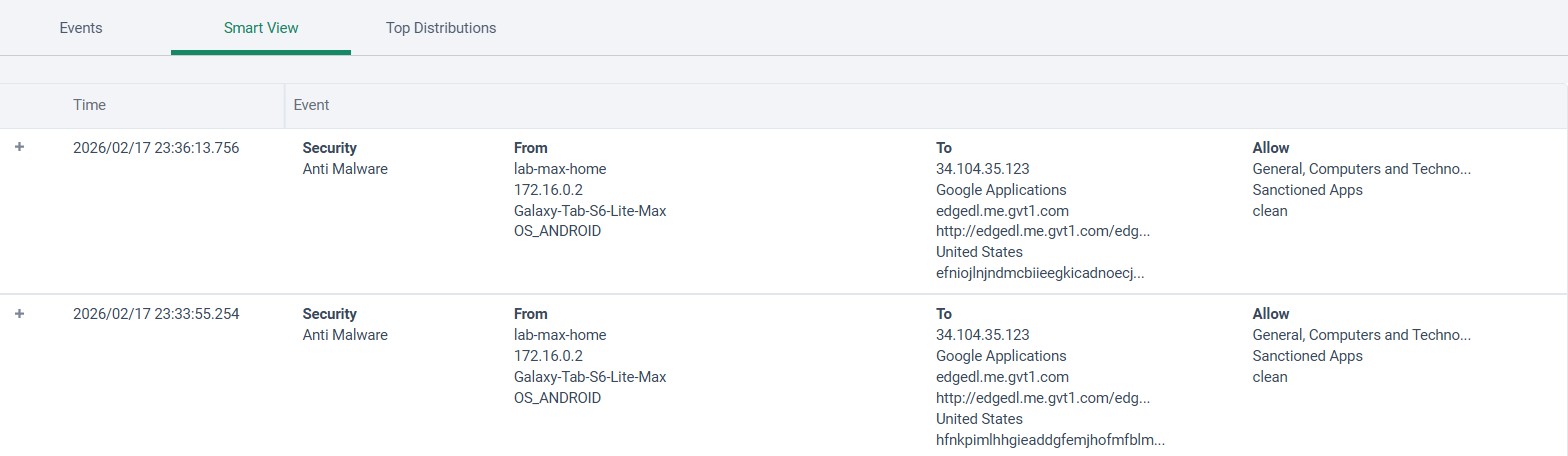Click the clean verdict in second event
The image size is (1568, 456).
(1270, 377)
